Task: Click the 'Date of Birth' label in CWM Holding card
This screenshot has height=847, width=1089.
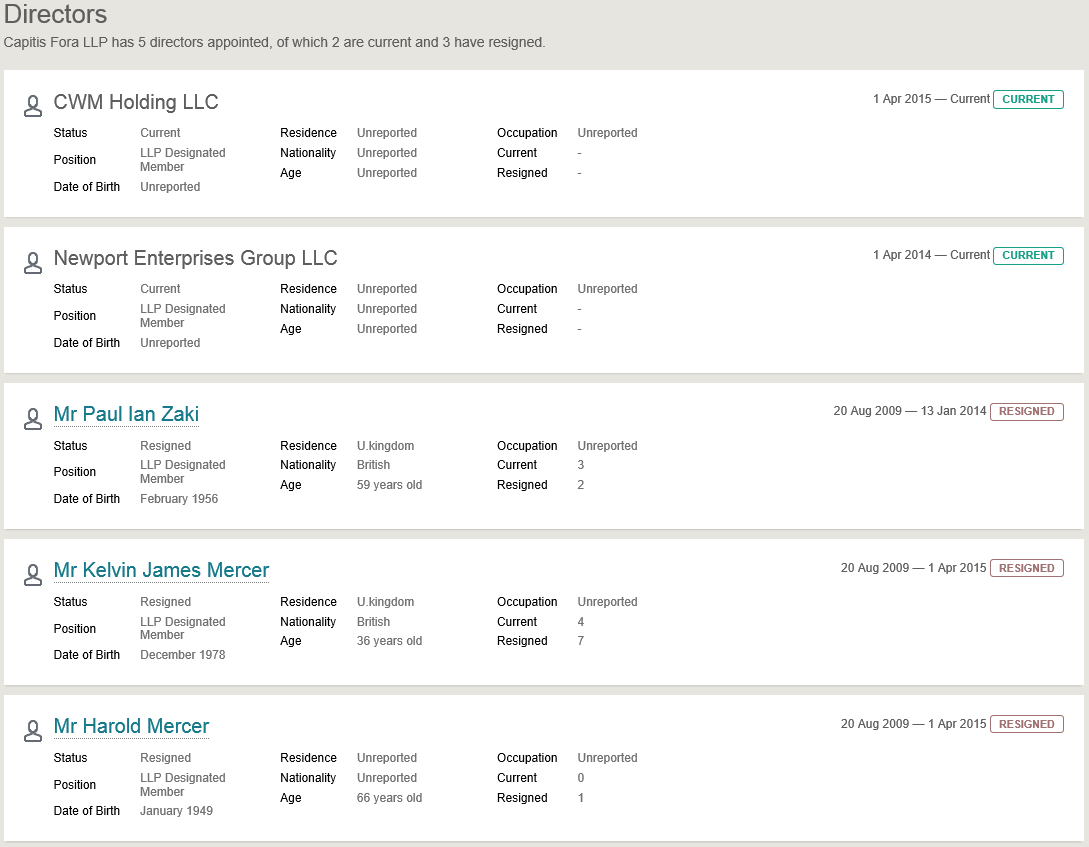Action: pyautogui.click(x=87, y=187)
